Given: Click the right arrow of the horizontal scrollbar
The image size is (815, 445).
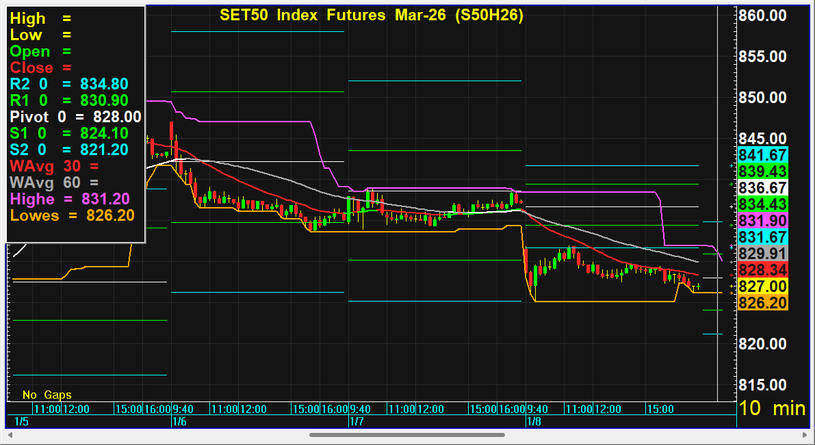Looking at the screenshot, I should (807, 436).
